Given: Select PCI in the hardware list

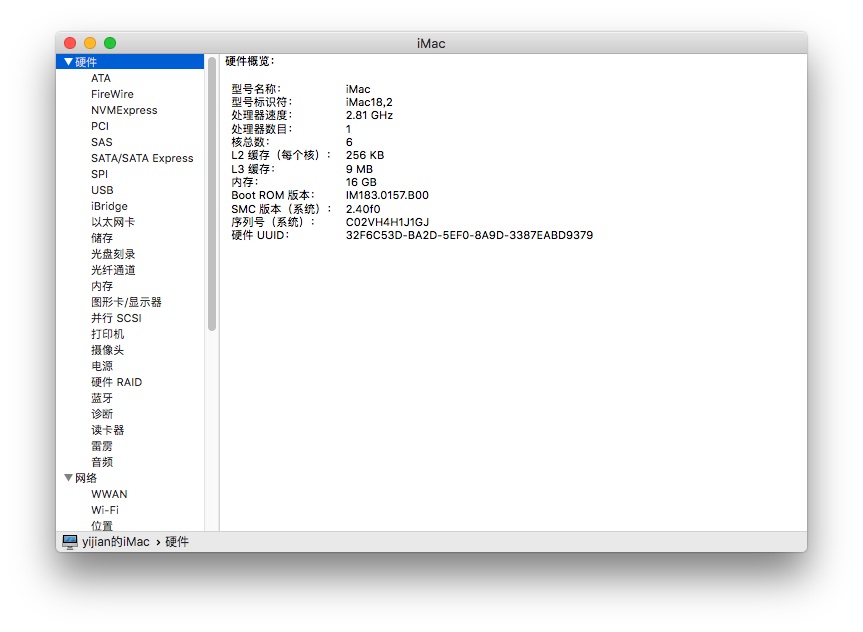Looking at the screenshot, I should [100, 126].
